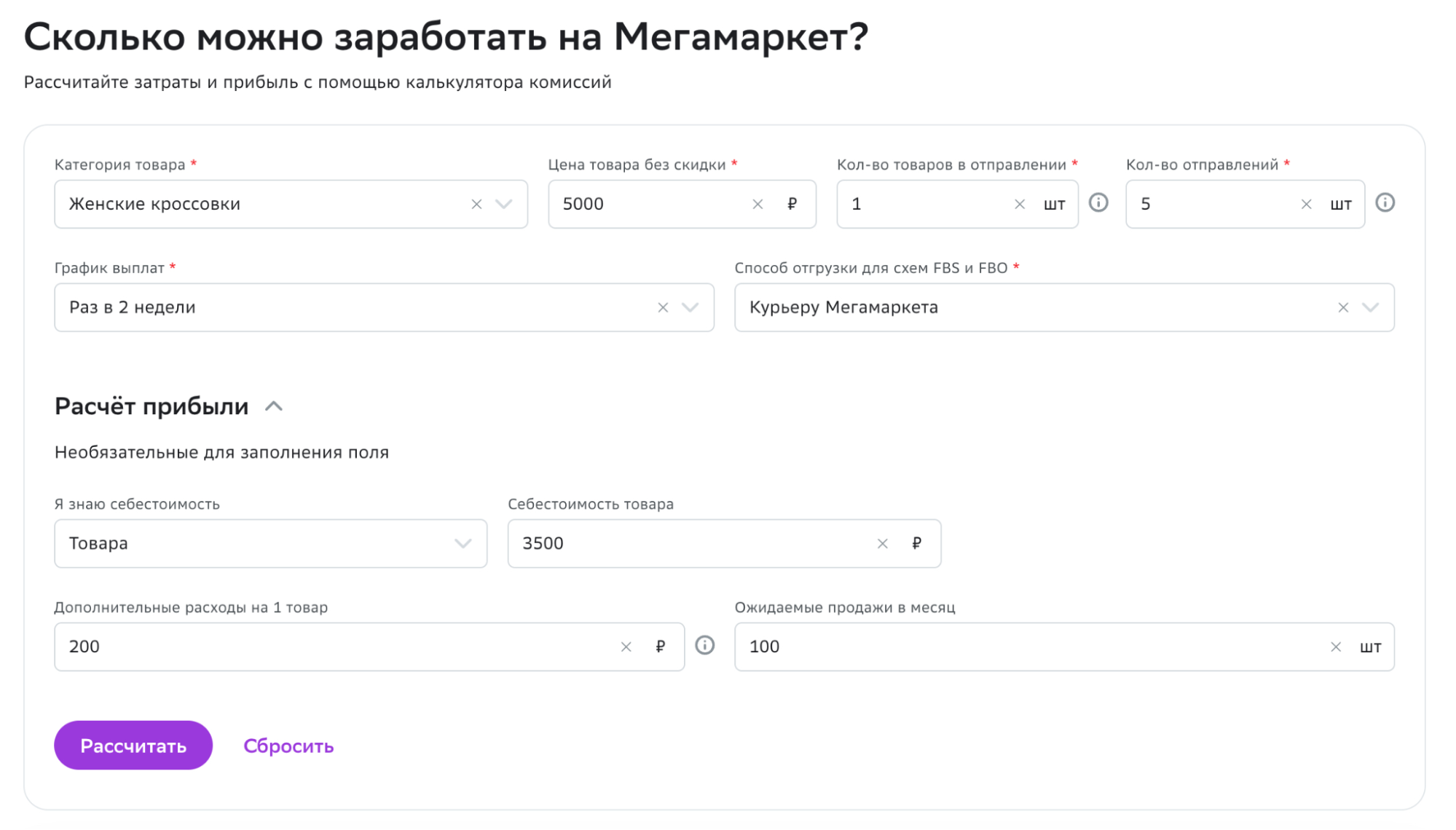
Task: Show info for items per shipment
Action: click(1098, 203)
